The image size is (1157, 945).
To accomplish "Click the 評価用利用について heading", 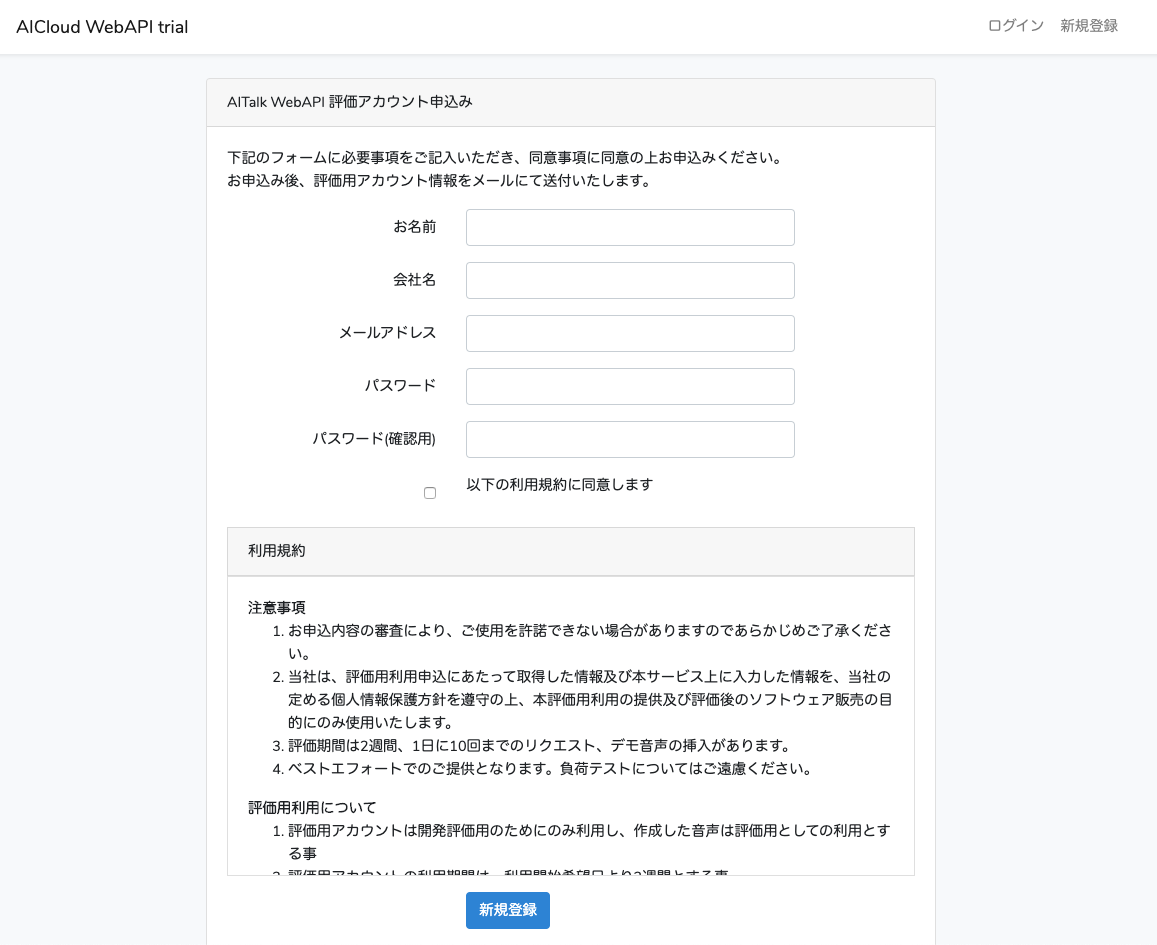I will click(x=312, y=808).
